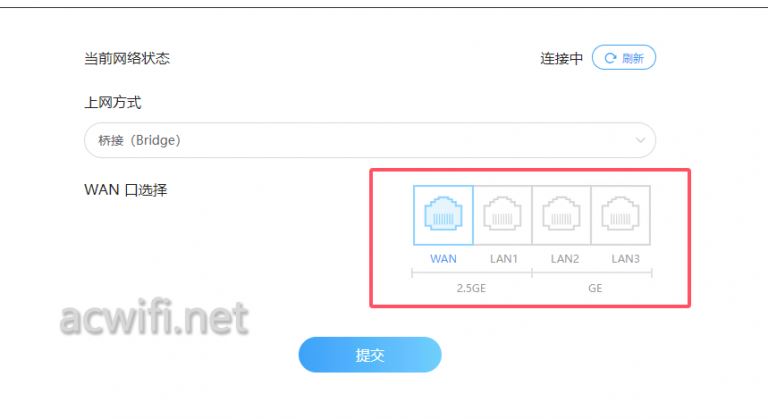Click the acwifi.net watermark text
The height and width of the screenshot is (419, 768).
click(154, 319)
